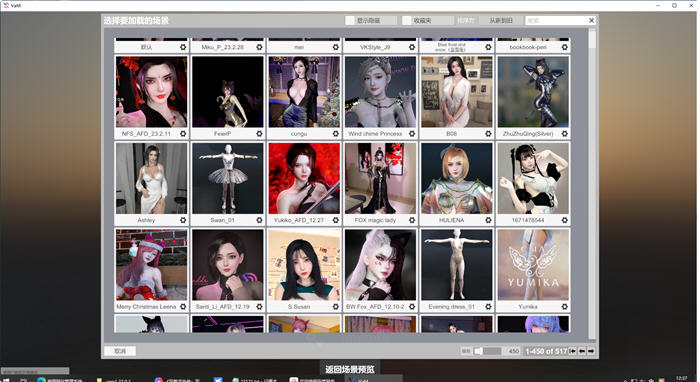Image resolution: width=700 pixels, height=382 pixels.
Task: Click gear beside Wind chime Princess
Action: point(412,133)
